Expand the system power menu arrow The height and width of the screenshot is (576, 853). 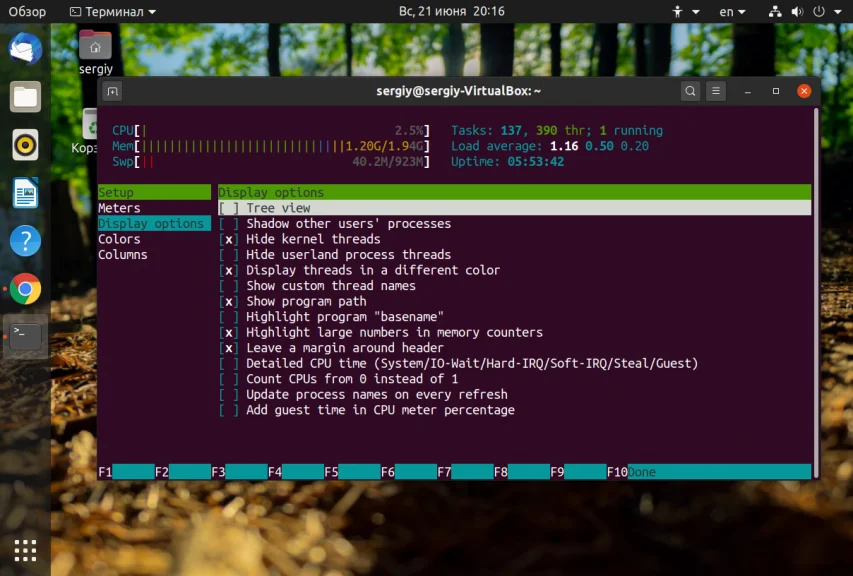(838, 11)
